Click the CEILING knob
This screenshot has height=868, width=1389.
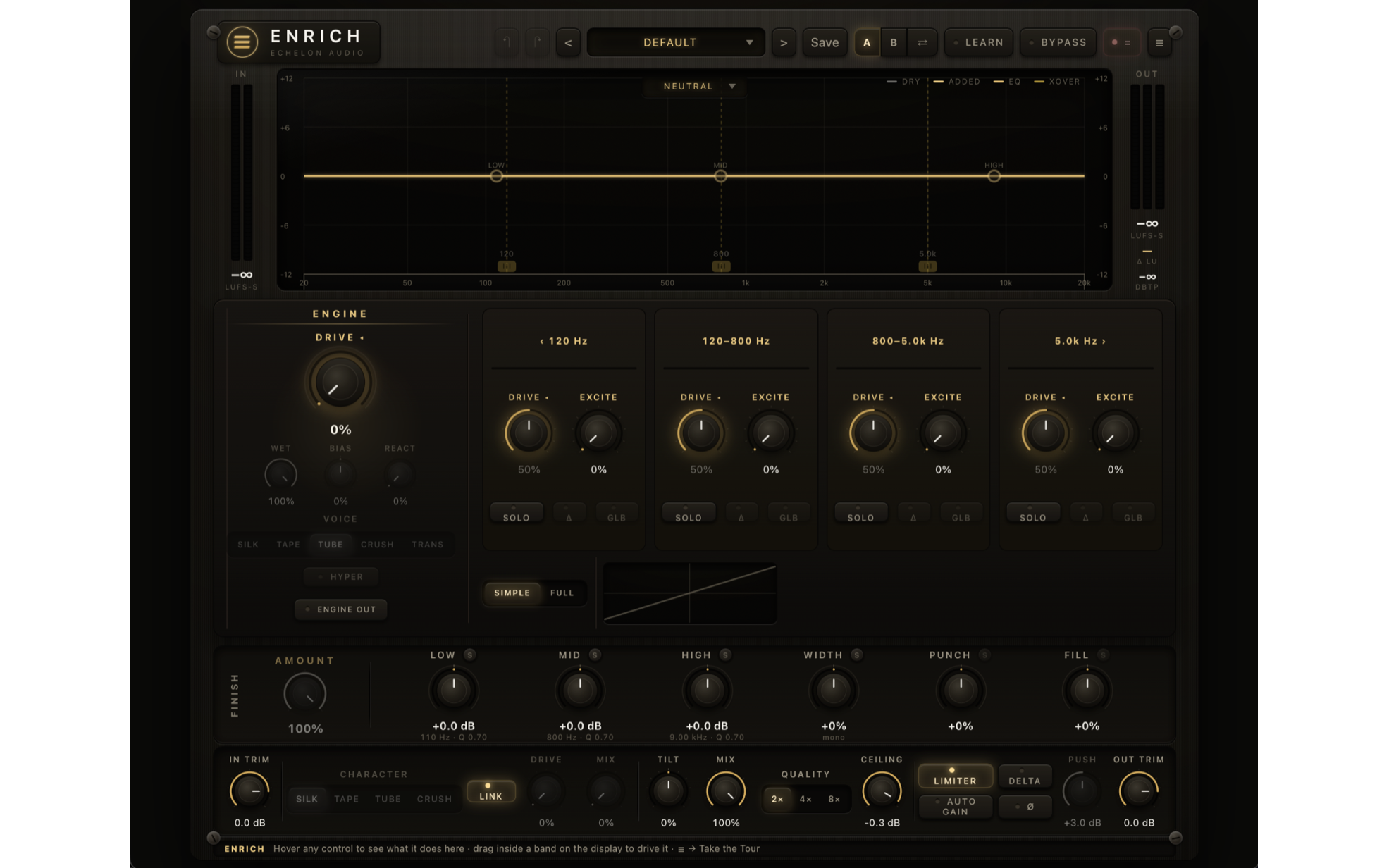click(882, 790)
